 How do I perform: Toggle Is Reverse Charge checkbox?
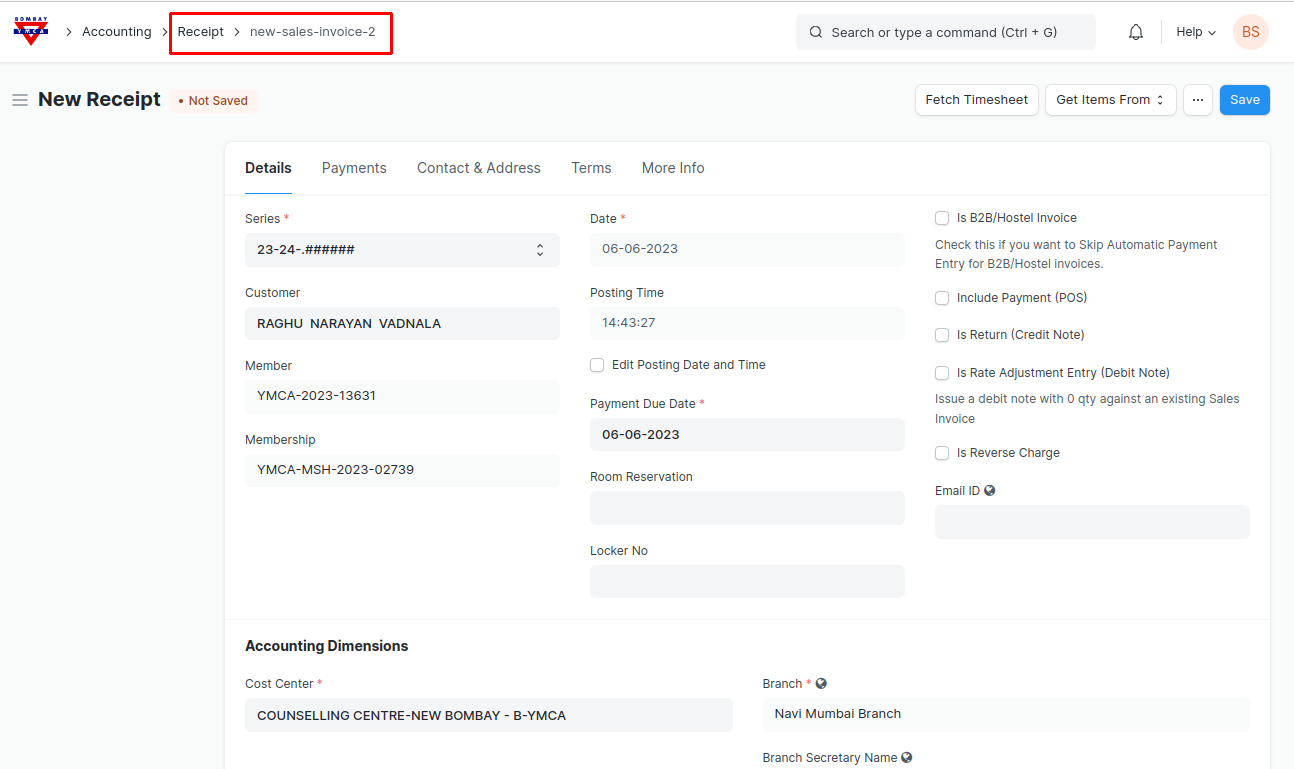point(942,453)
